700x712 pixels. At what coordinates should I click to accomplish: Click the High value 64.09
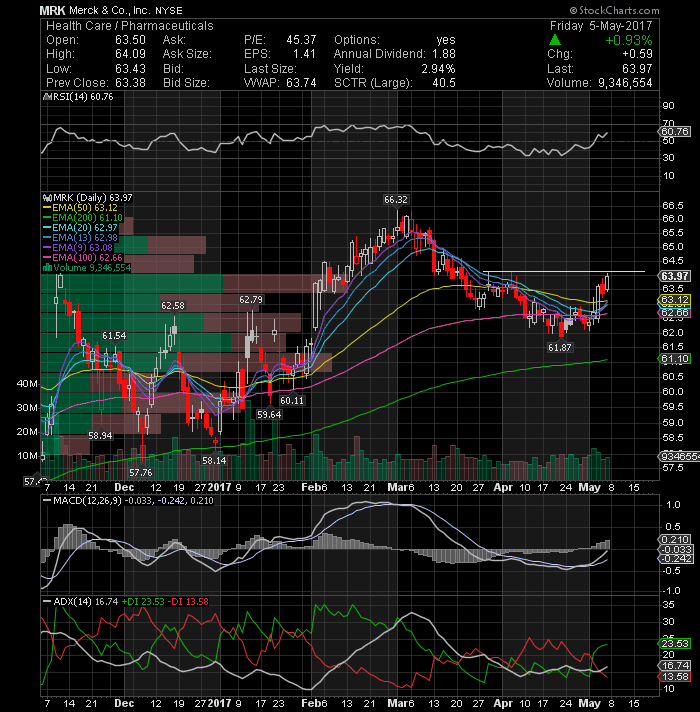pyautogui.click(x=130, y=54)
